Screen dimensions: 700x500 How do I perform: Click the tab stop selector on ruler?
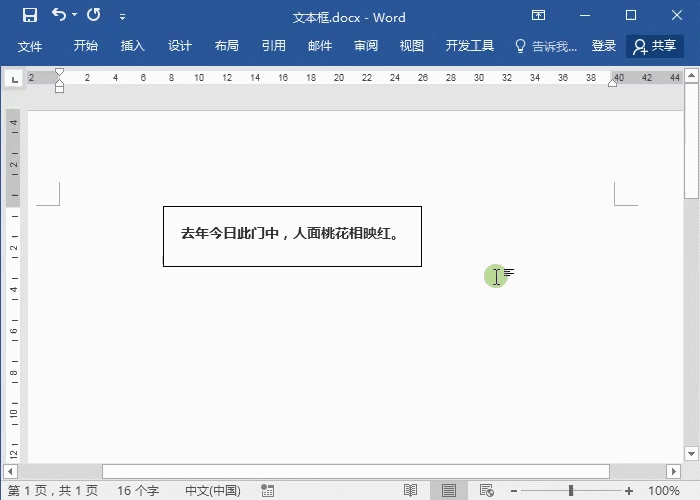tap(15, 79)
